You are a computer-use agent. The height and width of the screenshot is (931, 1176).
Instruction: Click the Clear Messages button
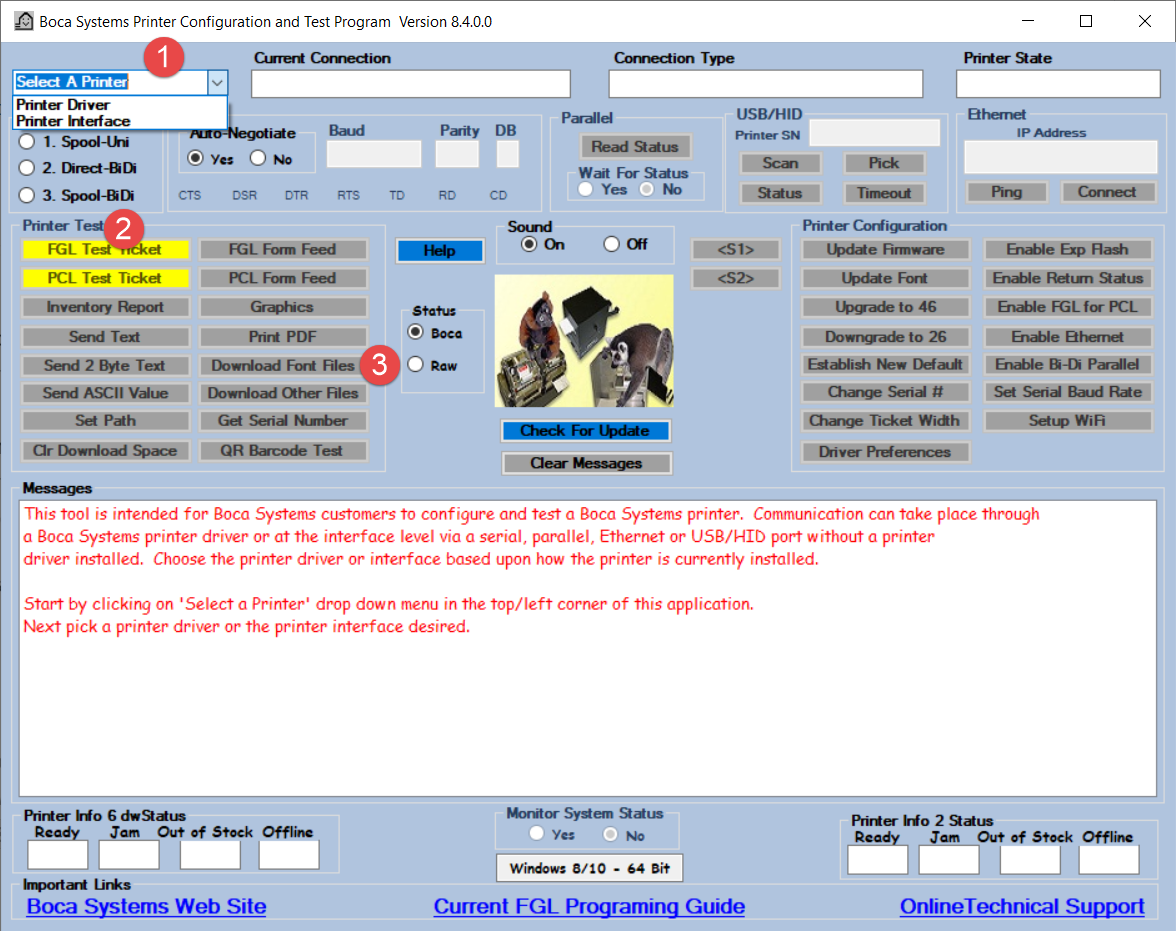(586, 464)
